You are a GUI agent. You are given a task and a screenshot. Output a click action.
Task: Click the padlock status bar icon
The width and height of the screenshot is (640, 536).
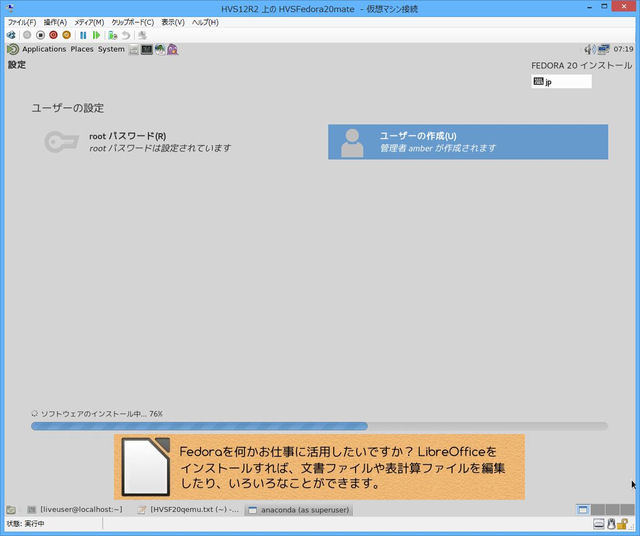point(622,523)
